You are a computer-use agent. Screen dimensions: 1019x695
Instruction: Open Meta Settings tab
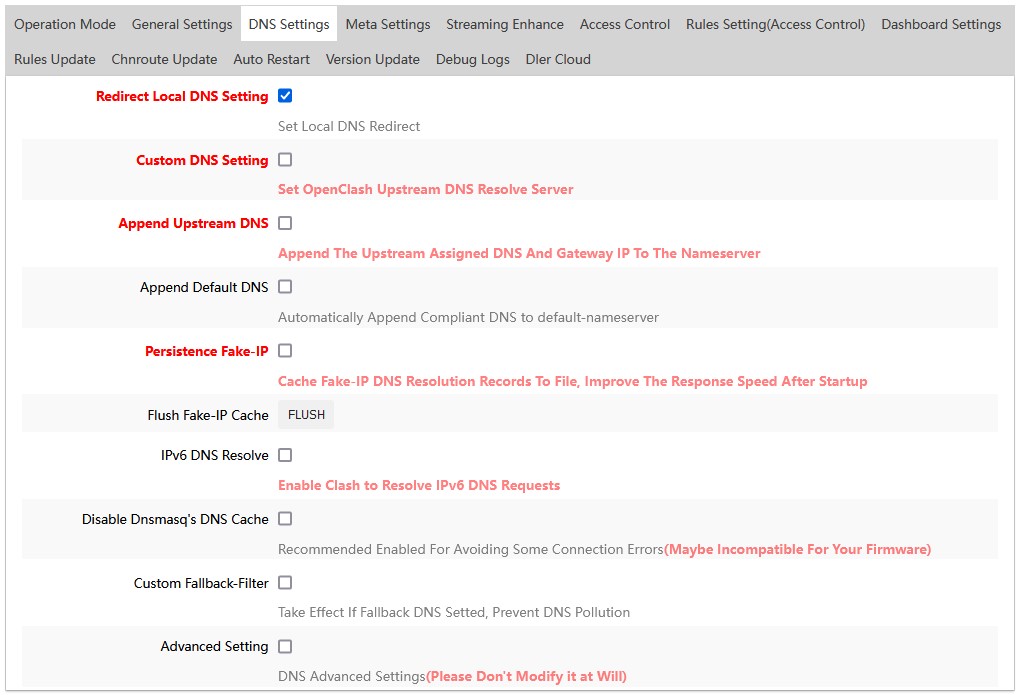point(388,24)
